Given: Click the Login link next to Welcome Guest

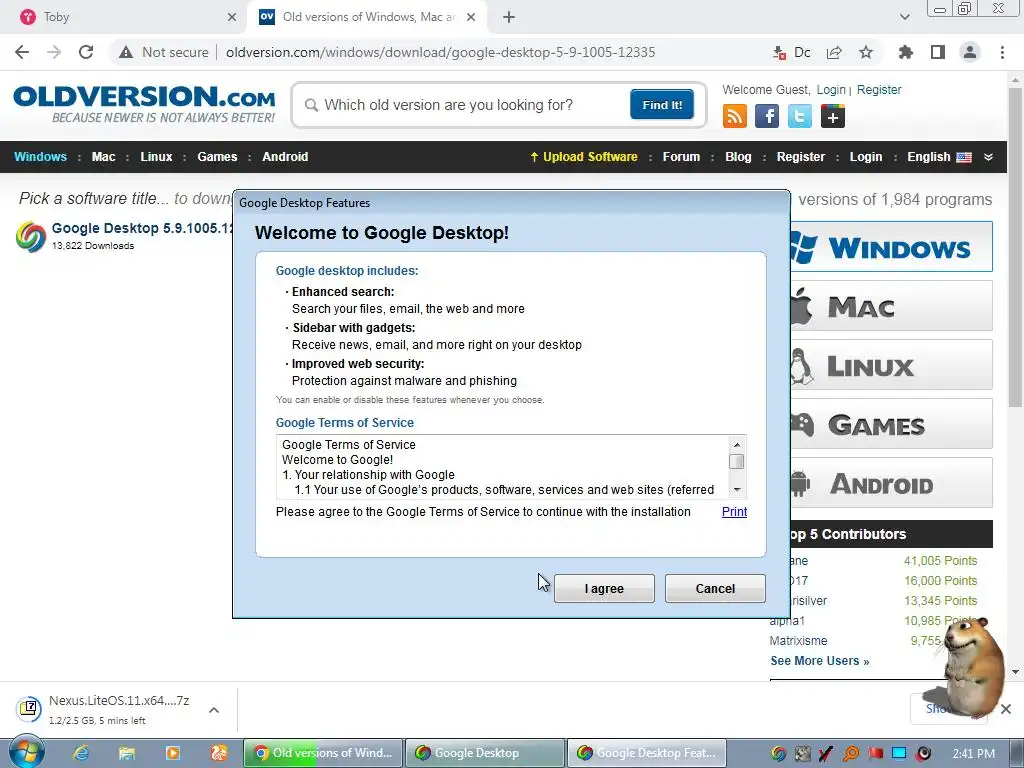Looking at the screenshot, I should tap(831, 89).
